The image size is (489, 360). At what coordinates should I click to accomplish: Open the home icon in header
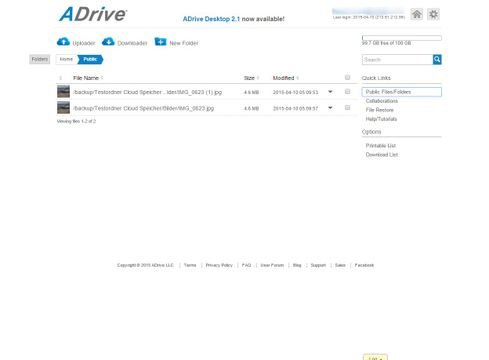tap(416, 14)
